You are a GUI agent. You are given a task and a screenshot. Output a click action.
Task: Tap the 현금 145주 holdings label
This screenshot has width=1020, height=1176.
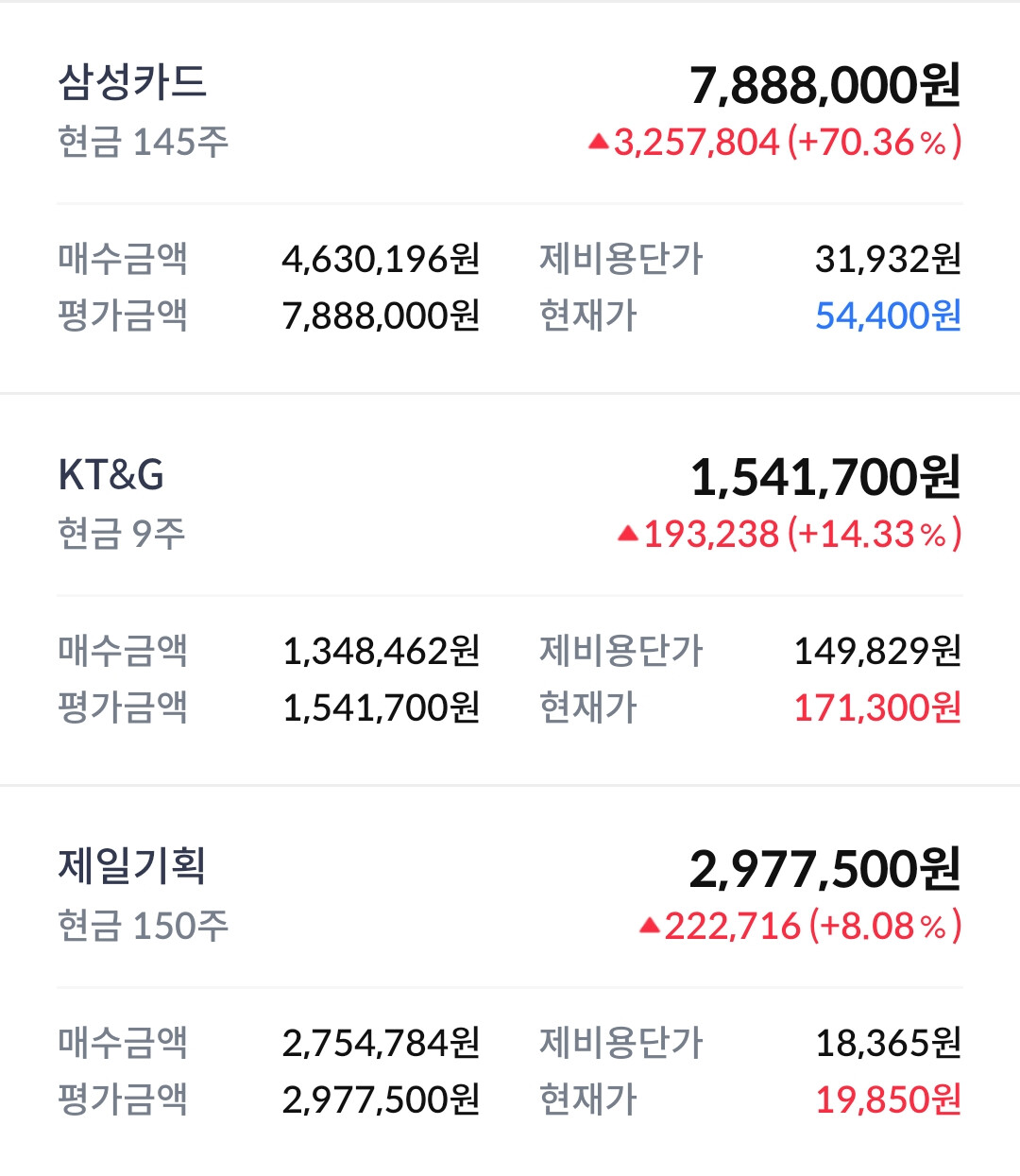(144, 143)
